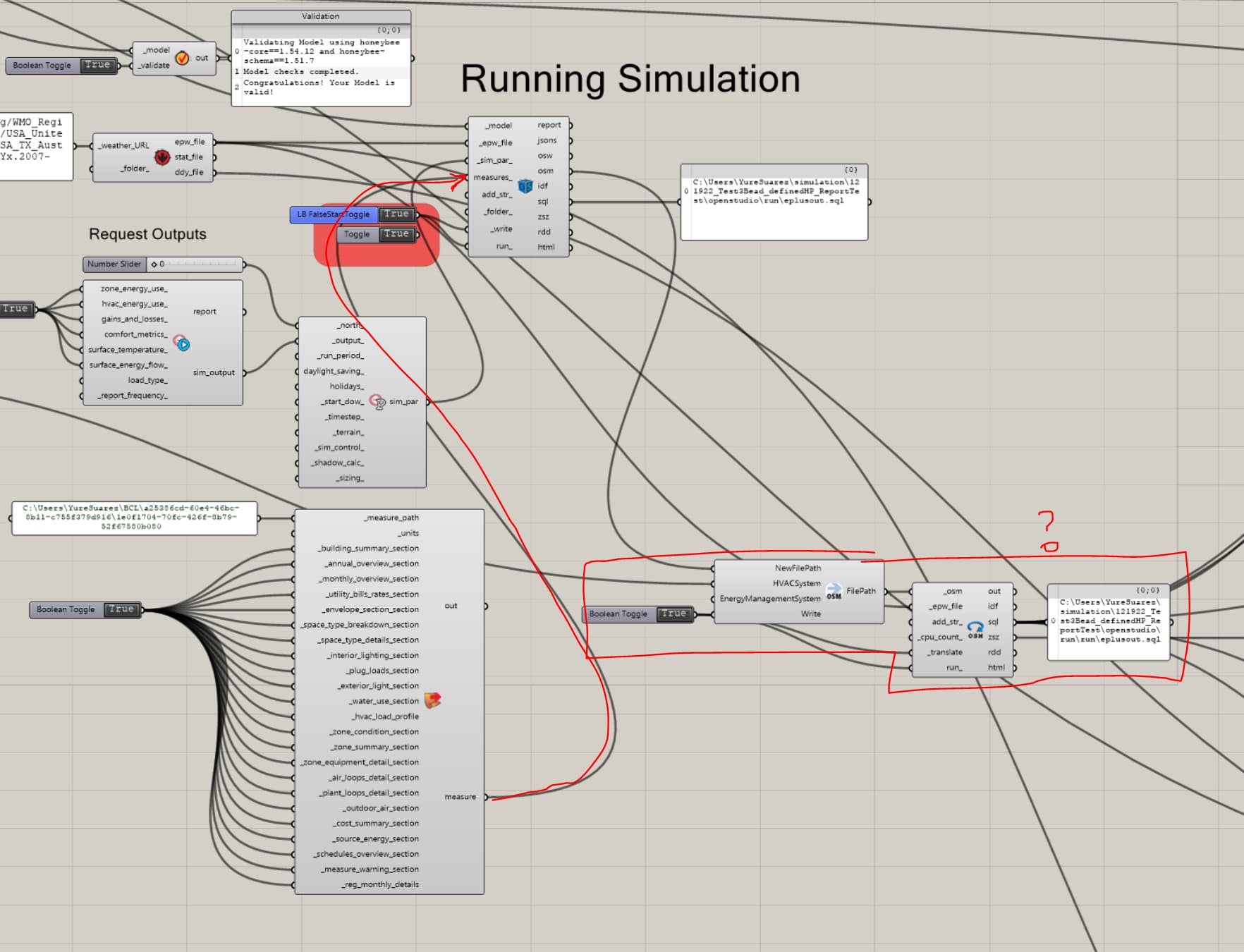
Task: Click the _plant_loops_detail_section input
Action: [369, 793]
